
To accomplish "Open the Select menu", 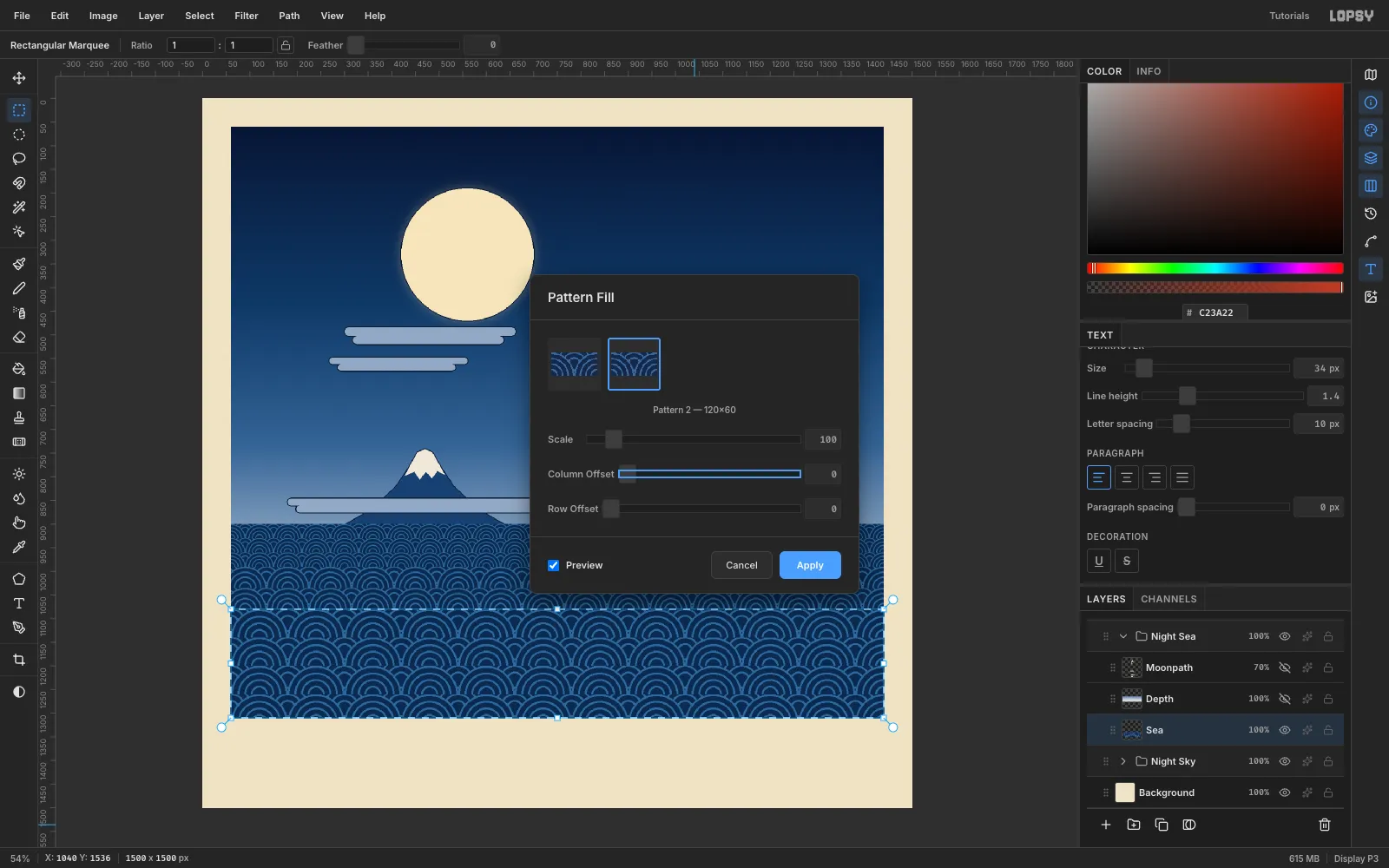I will (200, 16).
